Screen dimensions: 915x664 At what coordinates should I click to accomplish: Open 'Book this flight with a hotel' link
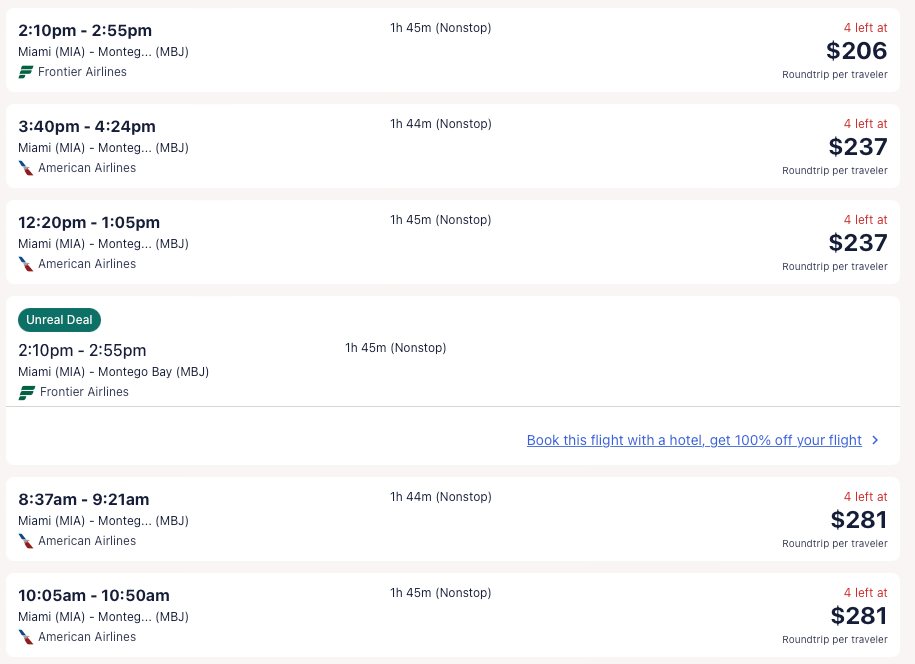click(x=694, y=440)
